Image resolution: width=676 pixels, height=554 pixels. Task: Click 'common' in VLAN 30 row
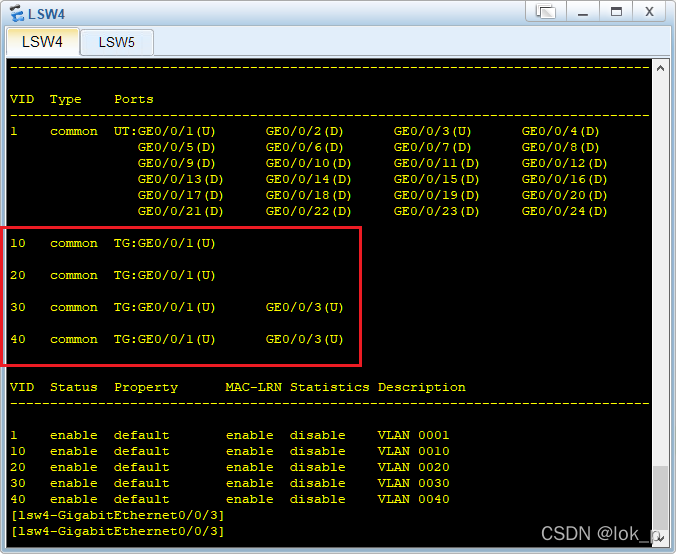tap(74, 307)
